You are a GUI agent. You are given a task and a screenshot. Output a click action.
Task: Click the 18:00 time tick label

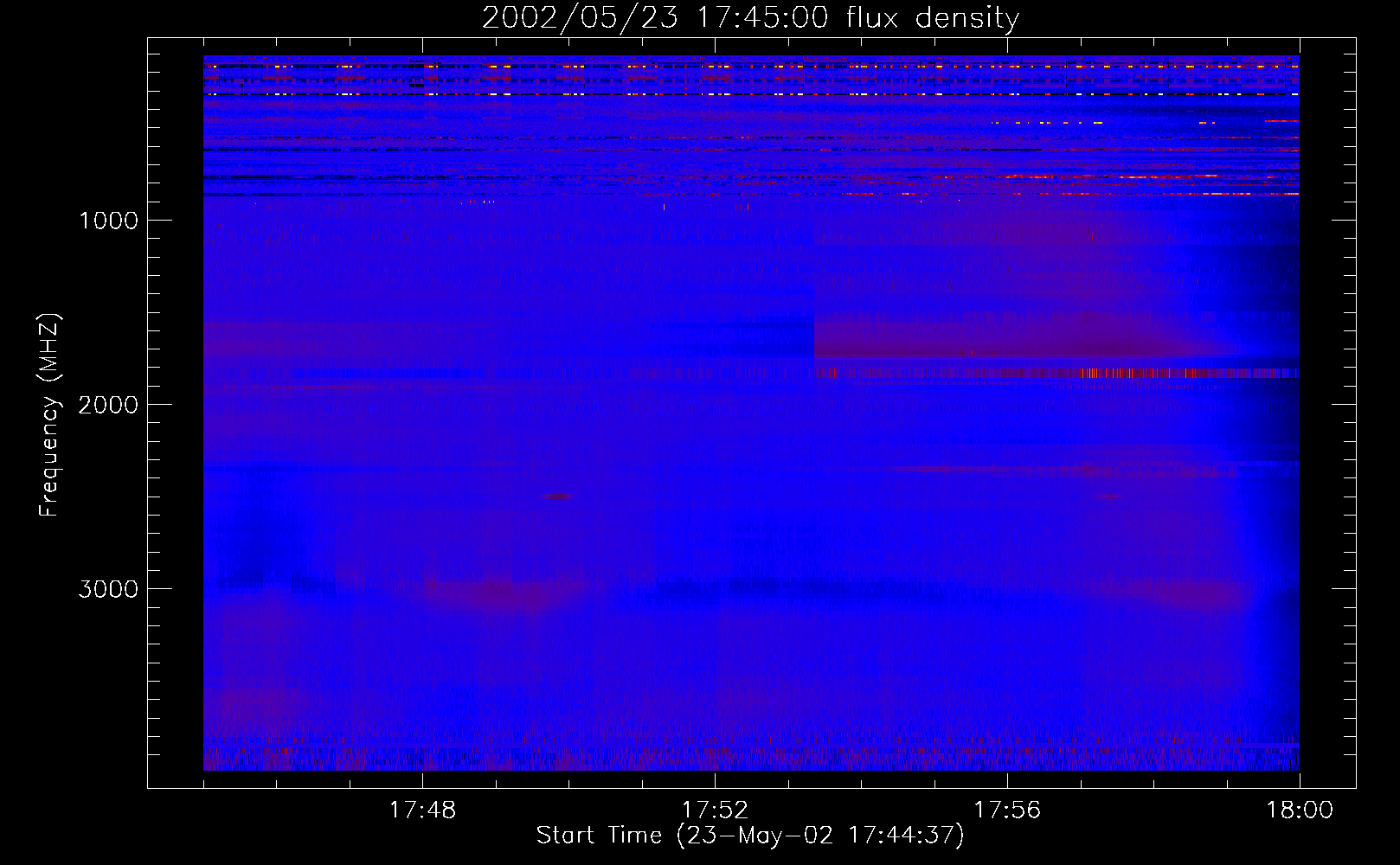point(1300,811)
